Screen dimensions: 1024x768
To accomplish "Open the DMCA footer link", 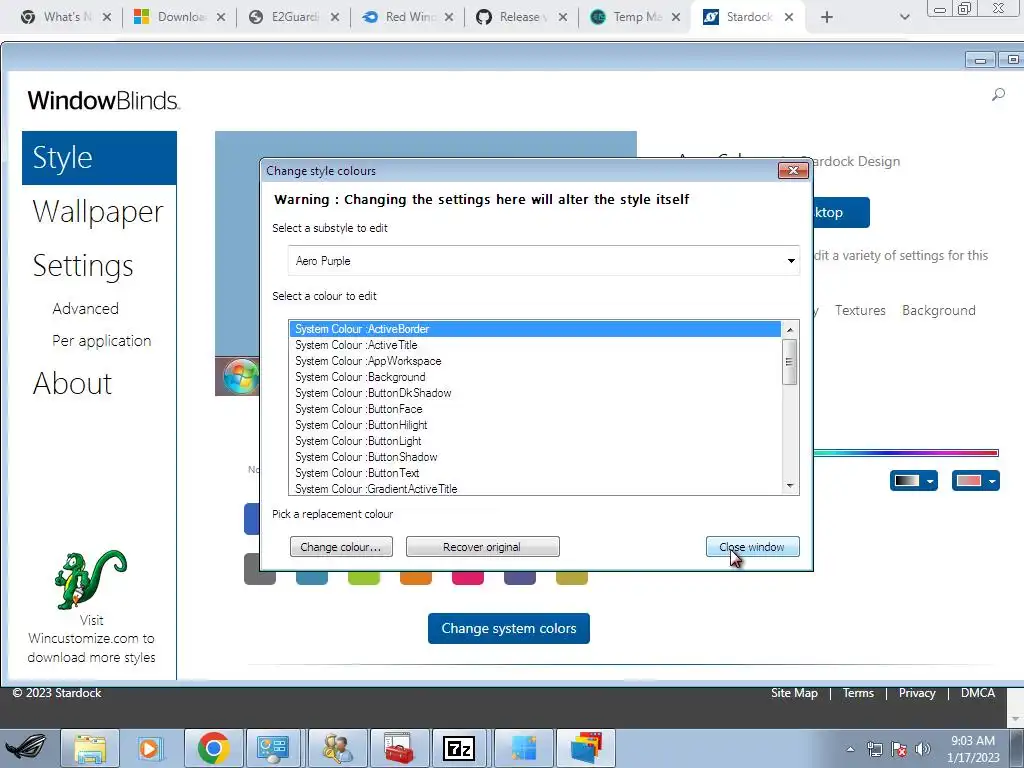I will point(978,693).
